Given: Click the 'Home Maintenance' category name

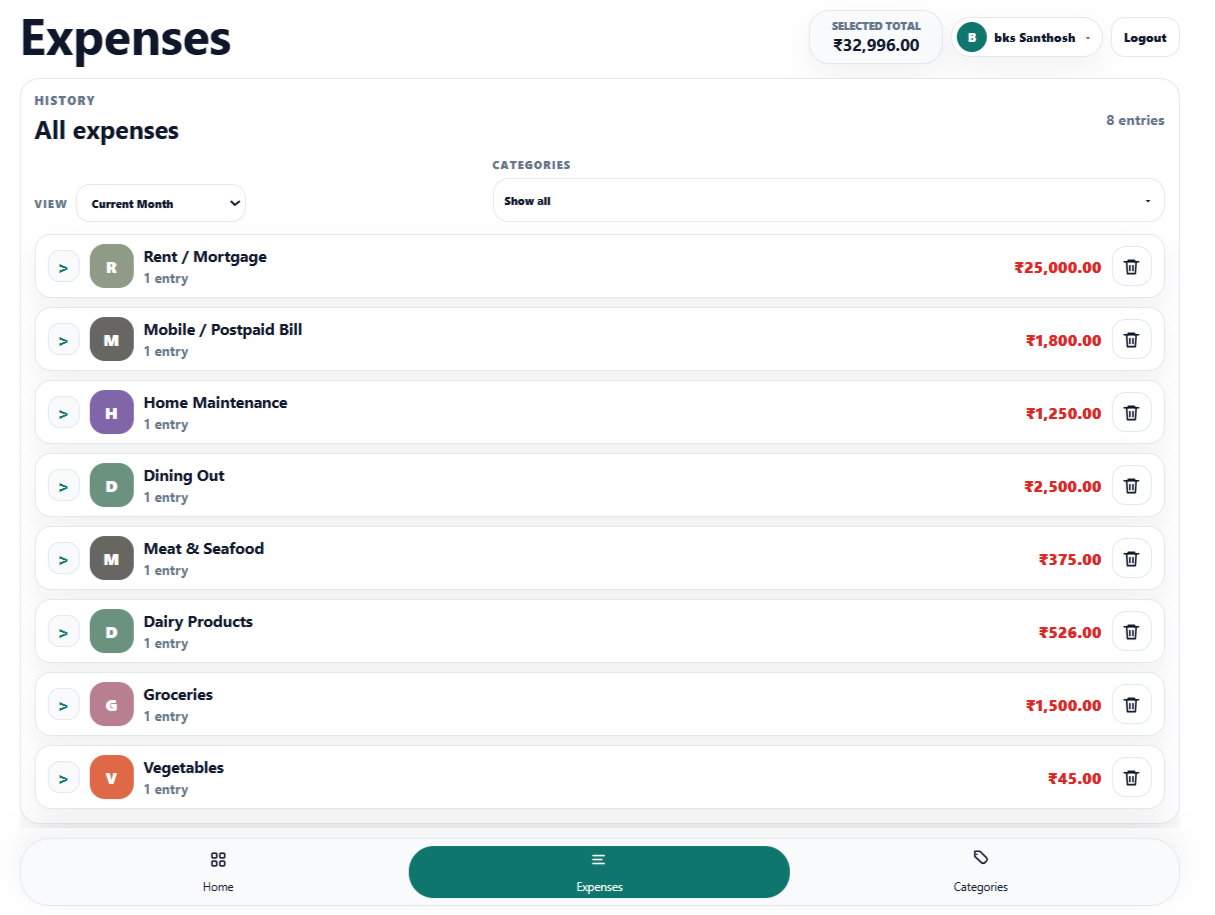Looking at the screenshot, I should pyautogui.click(x=215, y=403).
